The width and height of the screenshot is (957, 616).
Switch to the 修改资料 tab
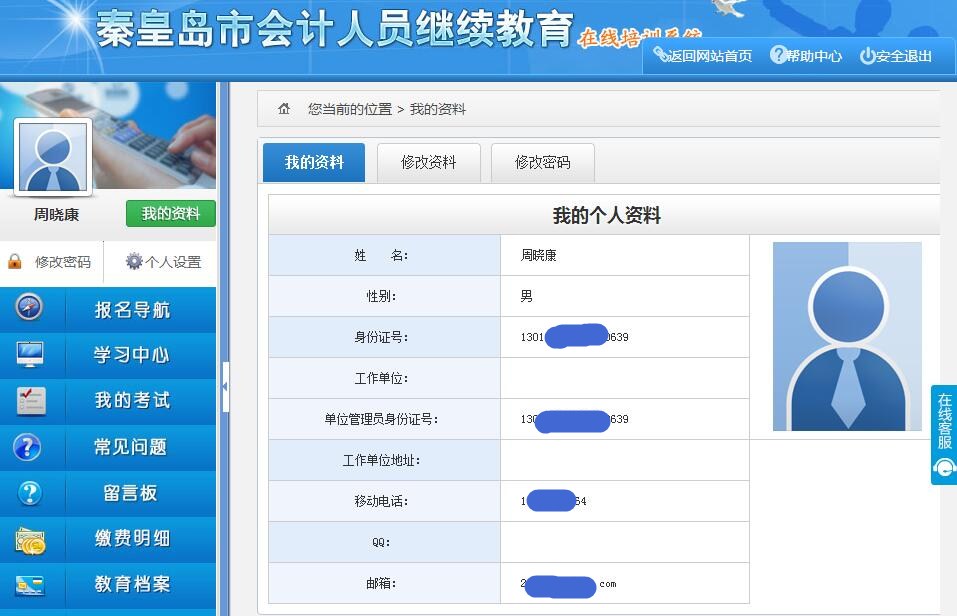pos(428,162)
